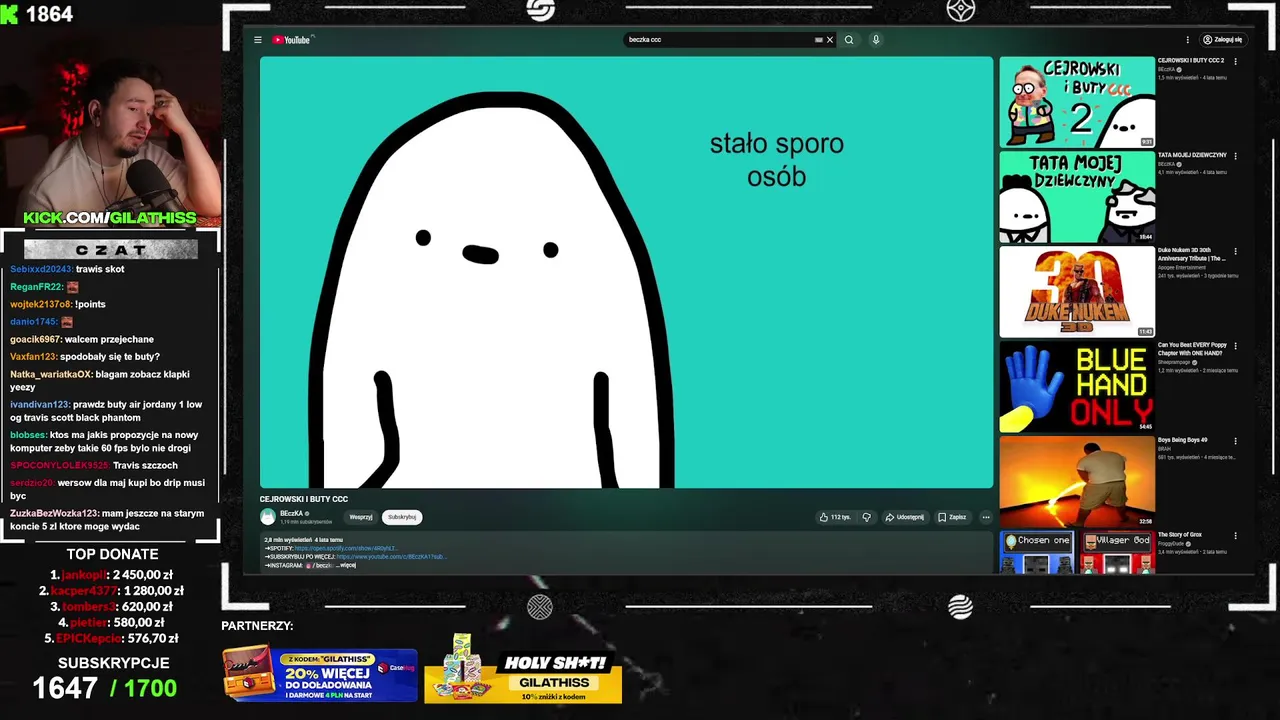Click the 'Duke Nukem 3D 30th Anniversary Tribute' title

pos(1192,254)
